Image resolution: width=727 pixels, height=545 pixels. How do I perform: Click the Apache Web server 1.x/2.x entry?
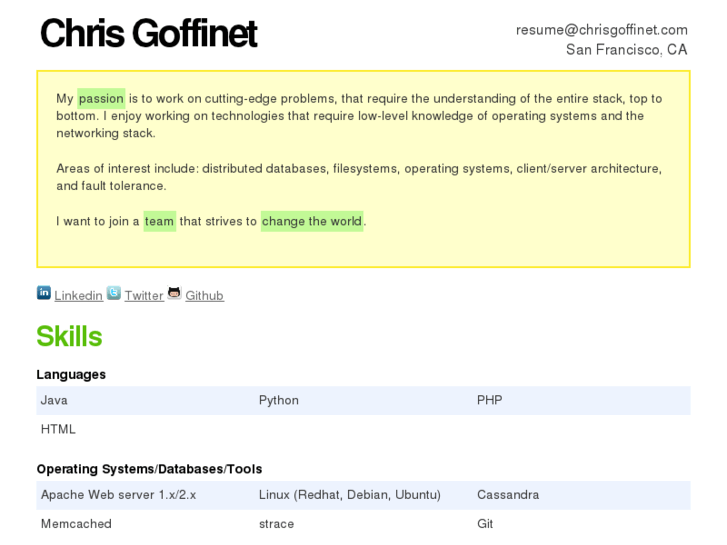[118, 495]
